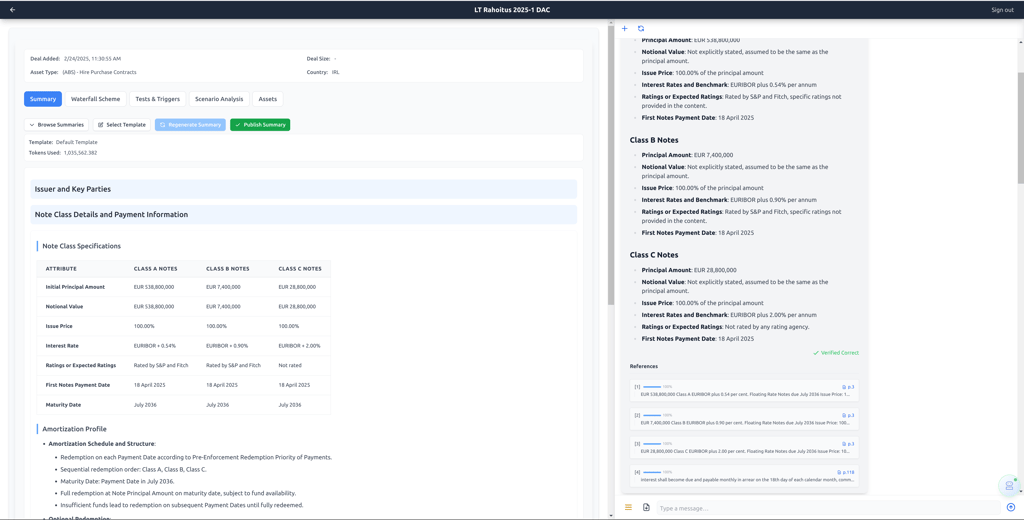Image resolution: width=1024 pixels, height=520 pixels.
Task: Click the message input field
Action: coord(827,508)
